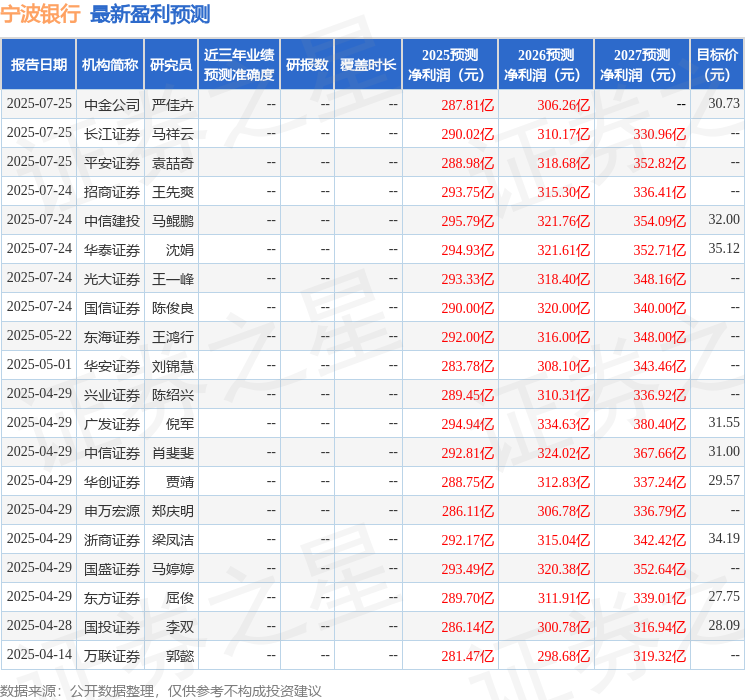Image resolution: width=745 pixels, height=700 pixels.
Task: Select the 华创证券 institution cell
Action: click(x=112, y=482)
